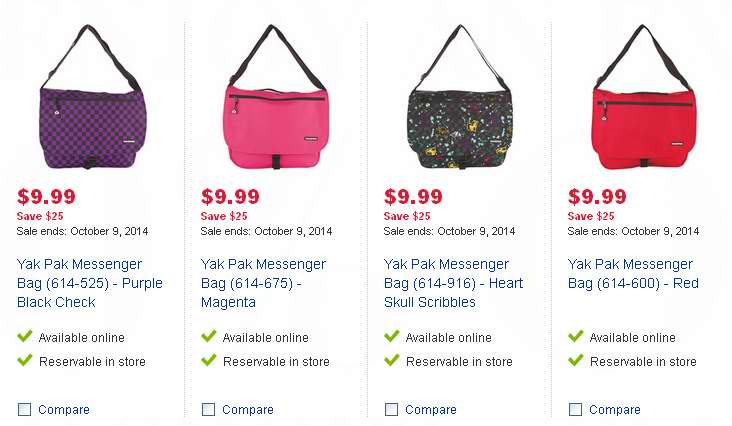
Task: Open Yak Pak (614-916) Heart Skull Scribbles link
Action: (x=453, y=283)
